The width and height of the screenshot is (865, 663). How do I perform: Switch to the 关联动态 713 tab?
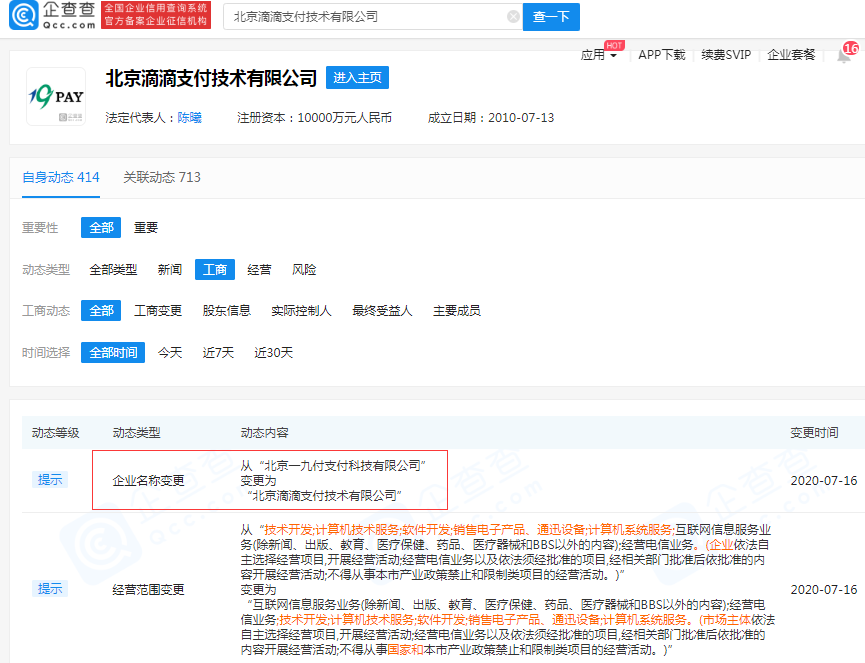tap(162, 177)
